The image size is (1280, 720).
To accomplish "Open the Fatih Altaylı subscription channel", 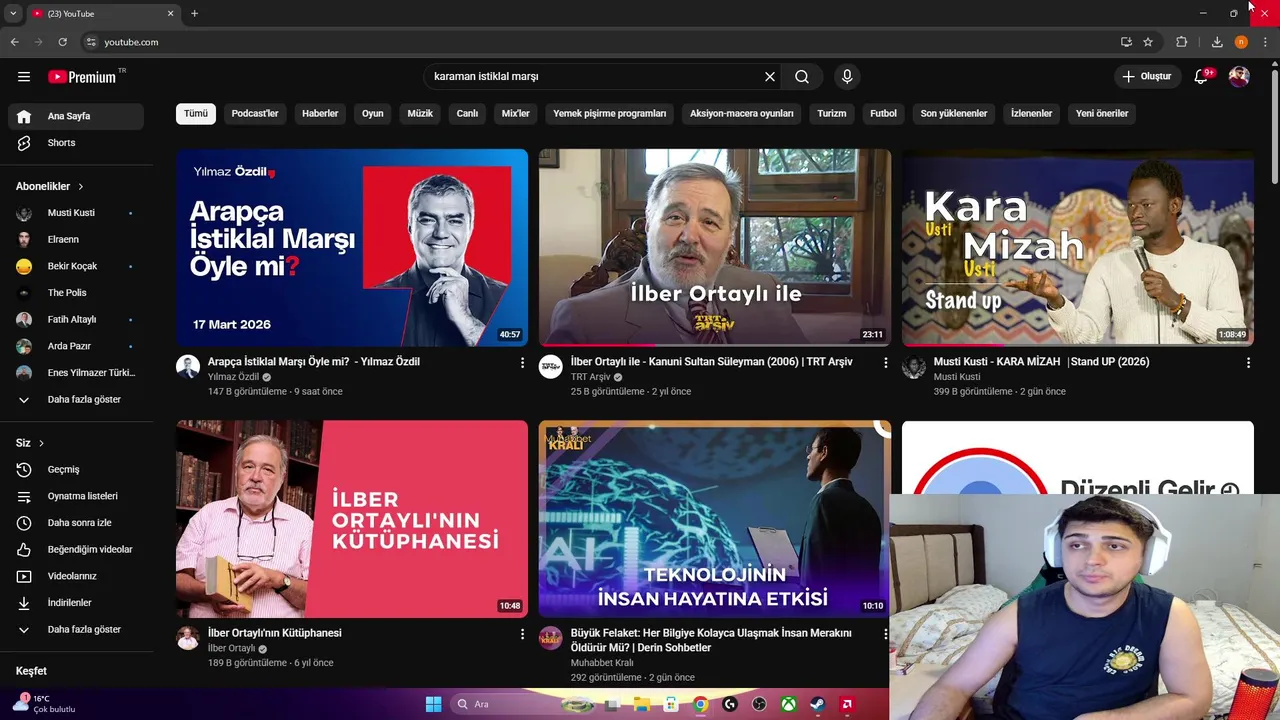I will coord(76,320).
